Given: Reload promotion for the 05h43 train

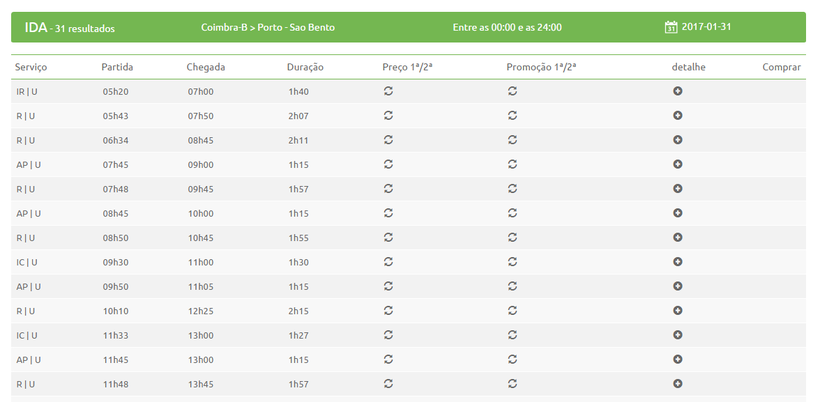Looking at the screenshot, I should [512, 115].
